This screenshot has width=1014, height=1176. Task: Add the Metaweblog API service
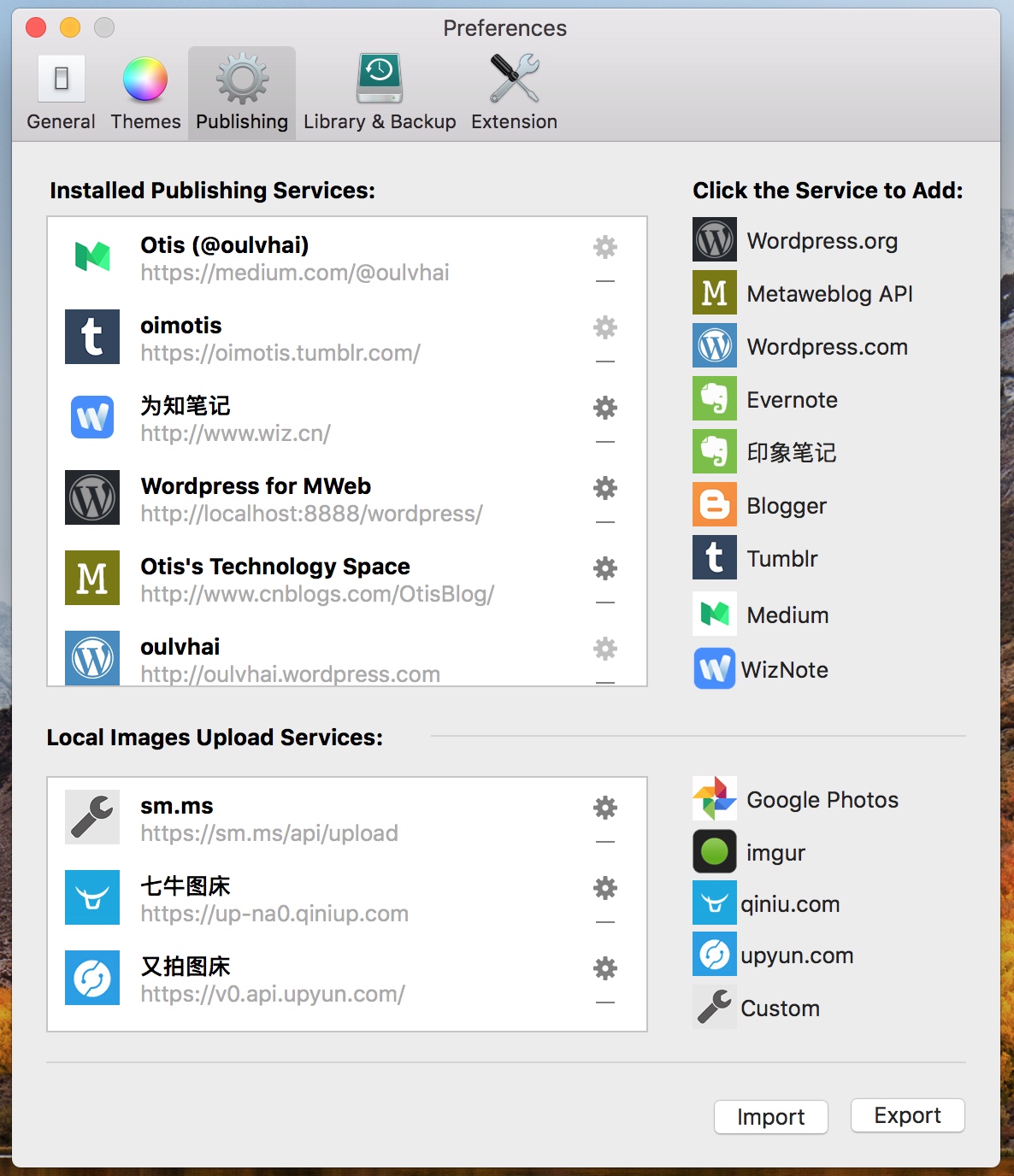click(x=828, y=294)
